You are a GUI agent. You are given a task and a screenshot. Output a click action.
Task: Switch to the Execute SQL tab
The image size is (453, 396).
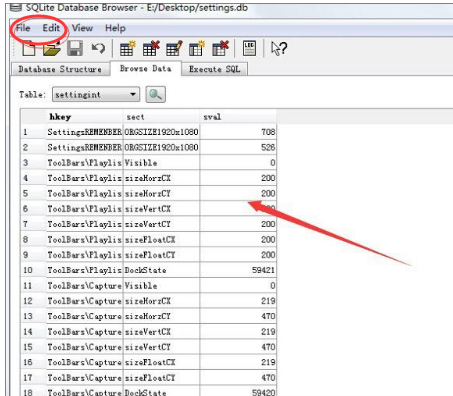click(x=214, y=69)
